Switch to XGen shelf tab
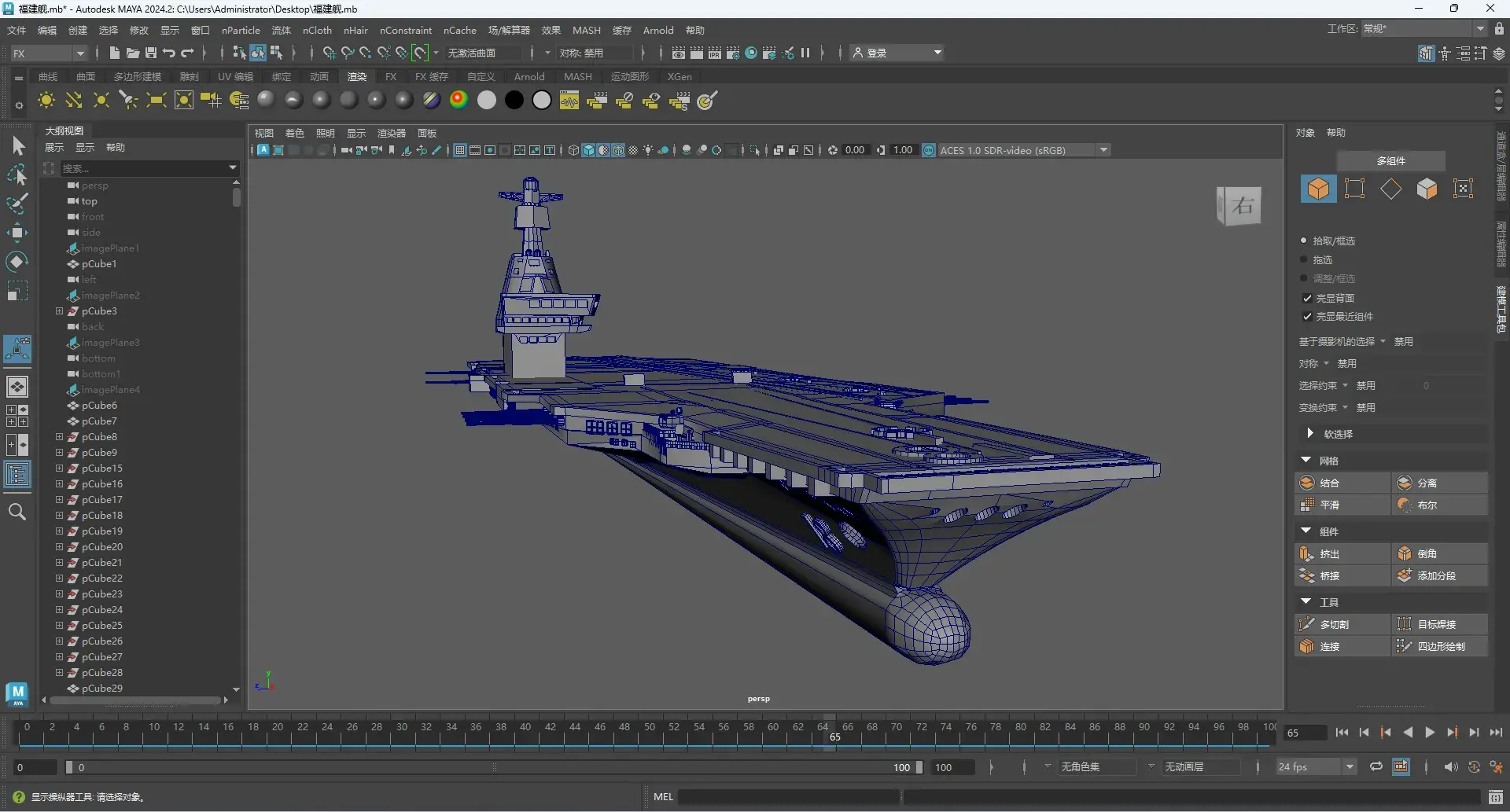1510x812 pixels. tap(679, 76)
